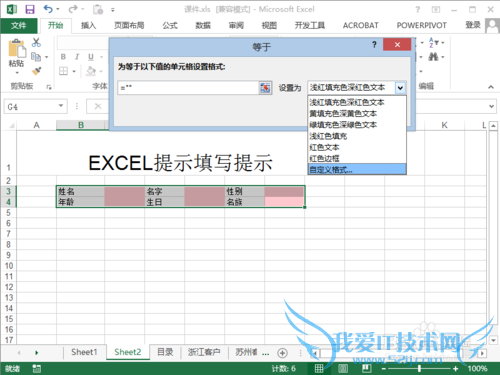500x375 pixels.
Task: Click the Cut scissors icon
Action: tap(36, 42)
